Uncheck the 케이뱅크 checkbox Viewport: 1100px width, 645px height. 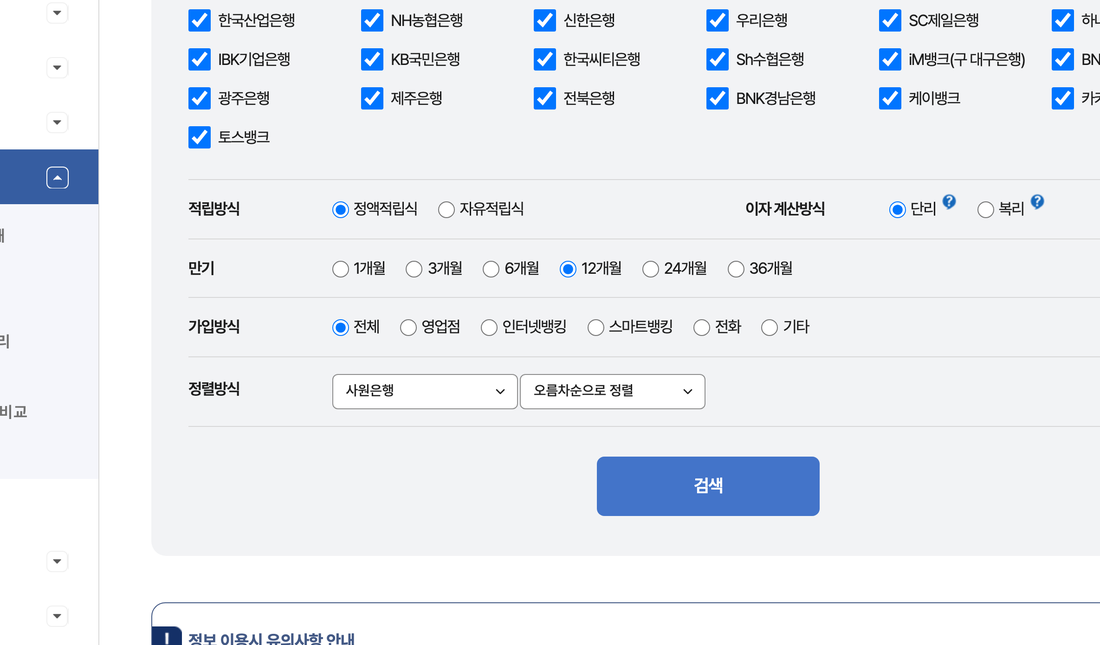[x=890, y=98]
